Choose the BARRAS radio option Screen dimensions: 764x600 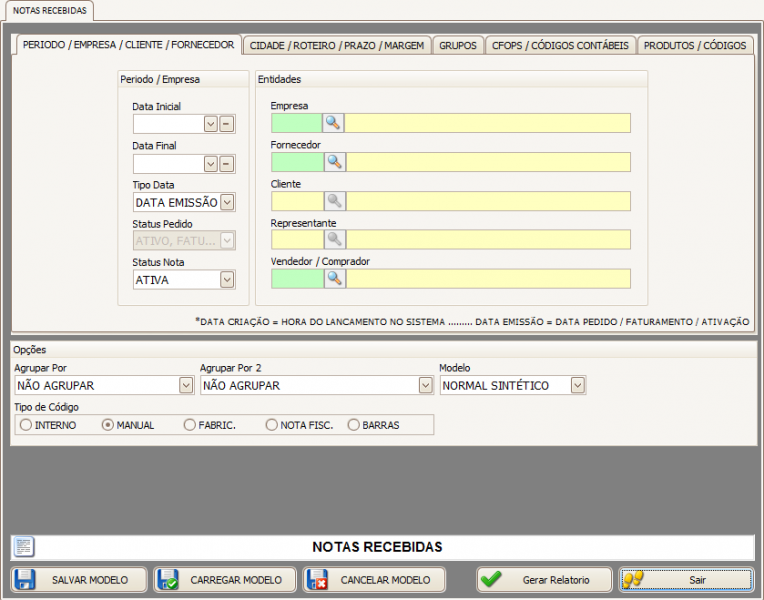(353, 425)
